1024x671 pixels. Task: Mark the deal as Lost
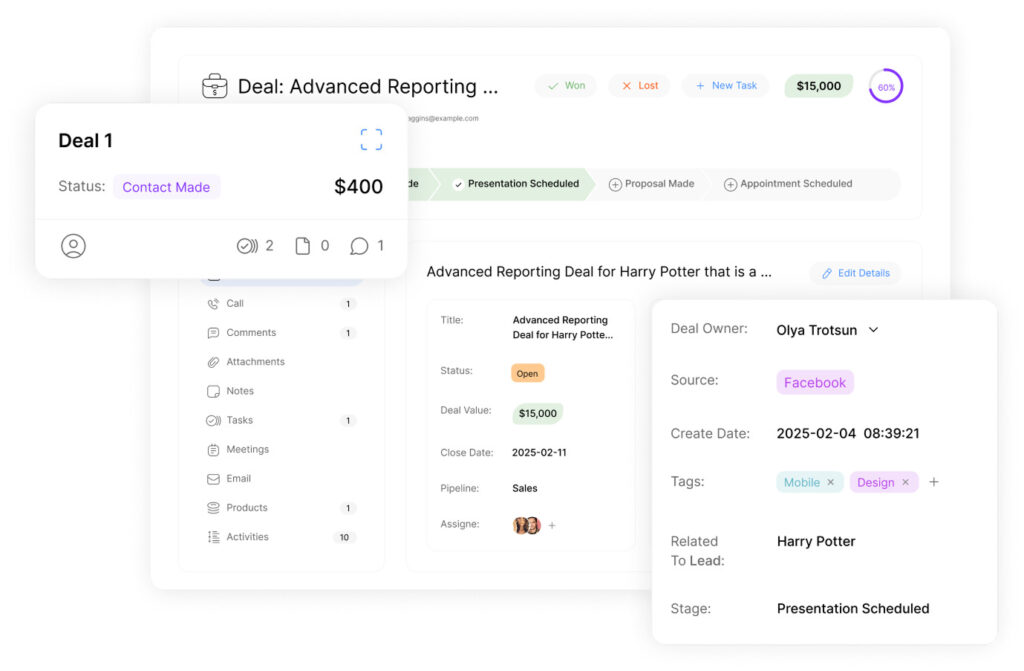click(640, 86)
